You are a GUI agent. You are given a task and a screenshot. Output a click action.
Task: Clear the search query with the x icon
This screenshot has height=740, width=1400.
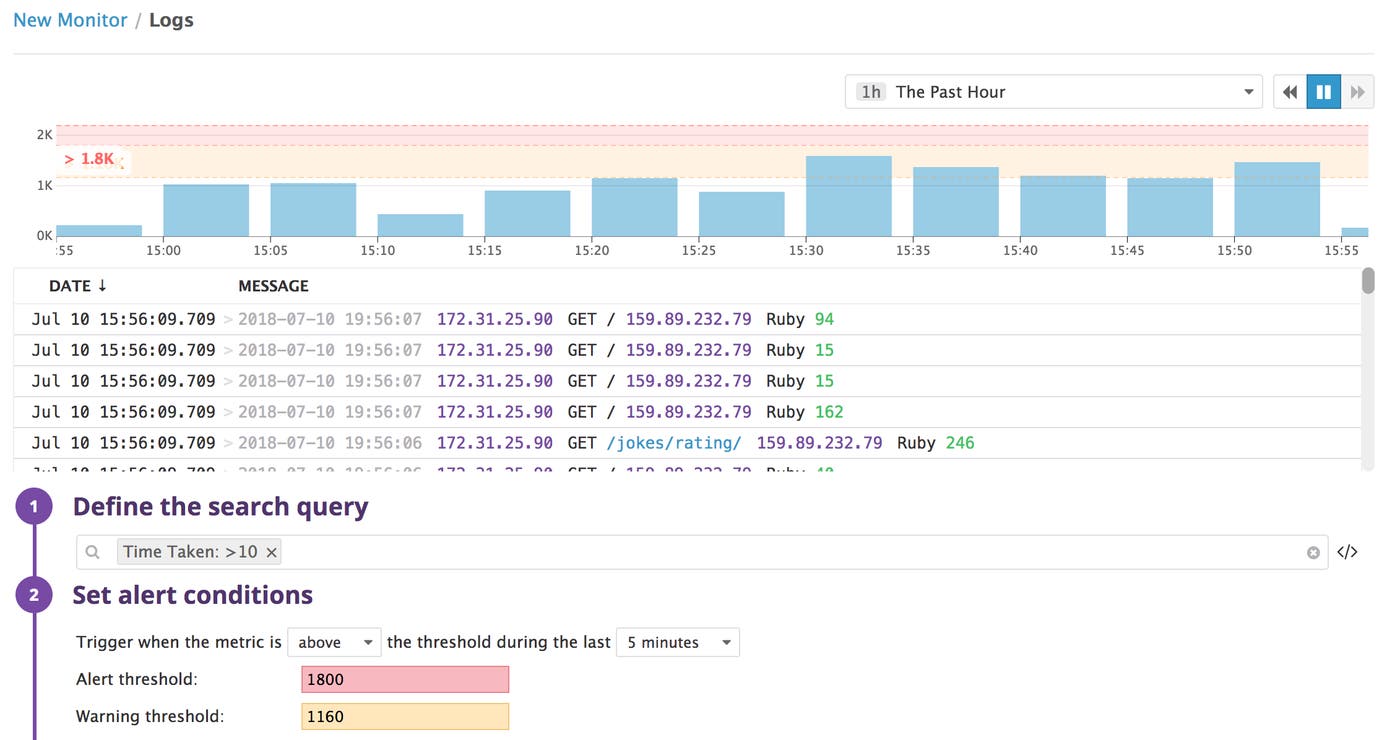pyautogui.click(x=1313, y=551)
